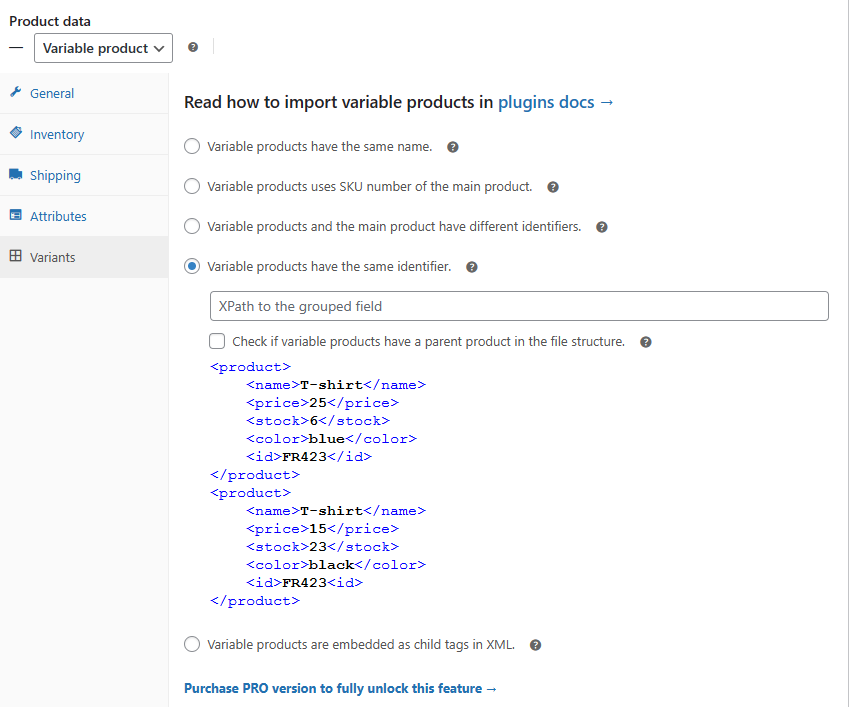Select 'uses SKU number of the main product' radio

[192, 187]
